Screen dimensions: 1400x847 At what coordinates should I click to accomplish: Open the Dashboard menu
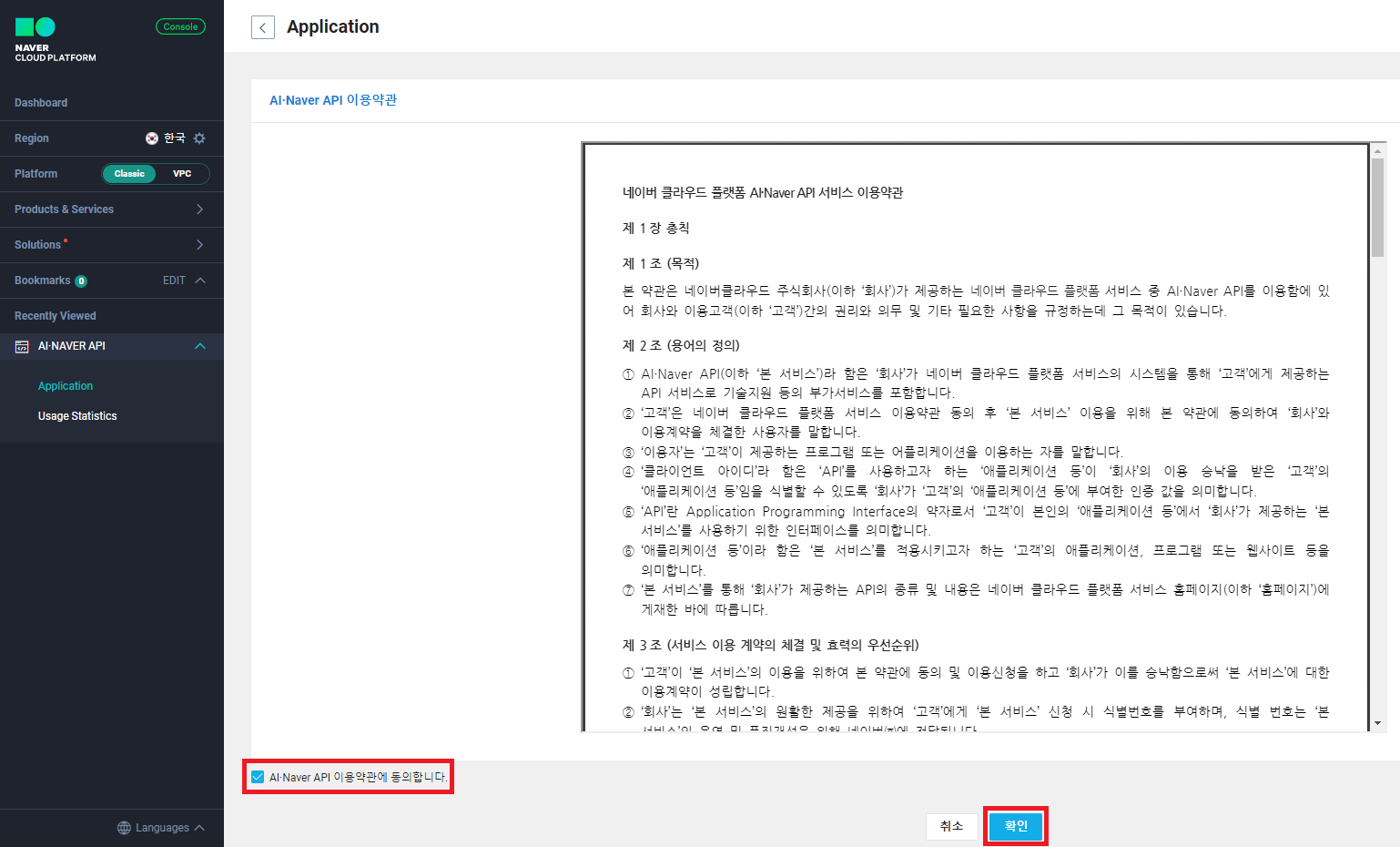pyautogui.click(x=41, y=103)
